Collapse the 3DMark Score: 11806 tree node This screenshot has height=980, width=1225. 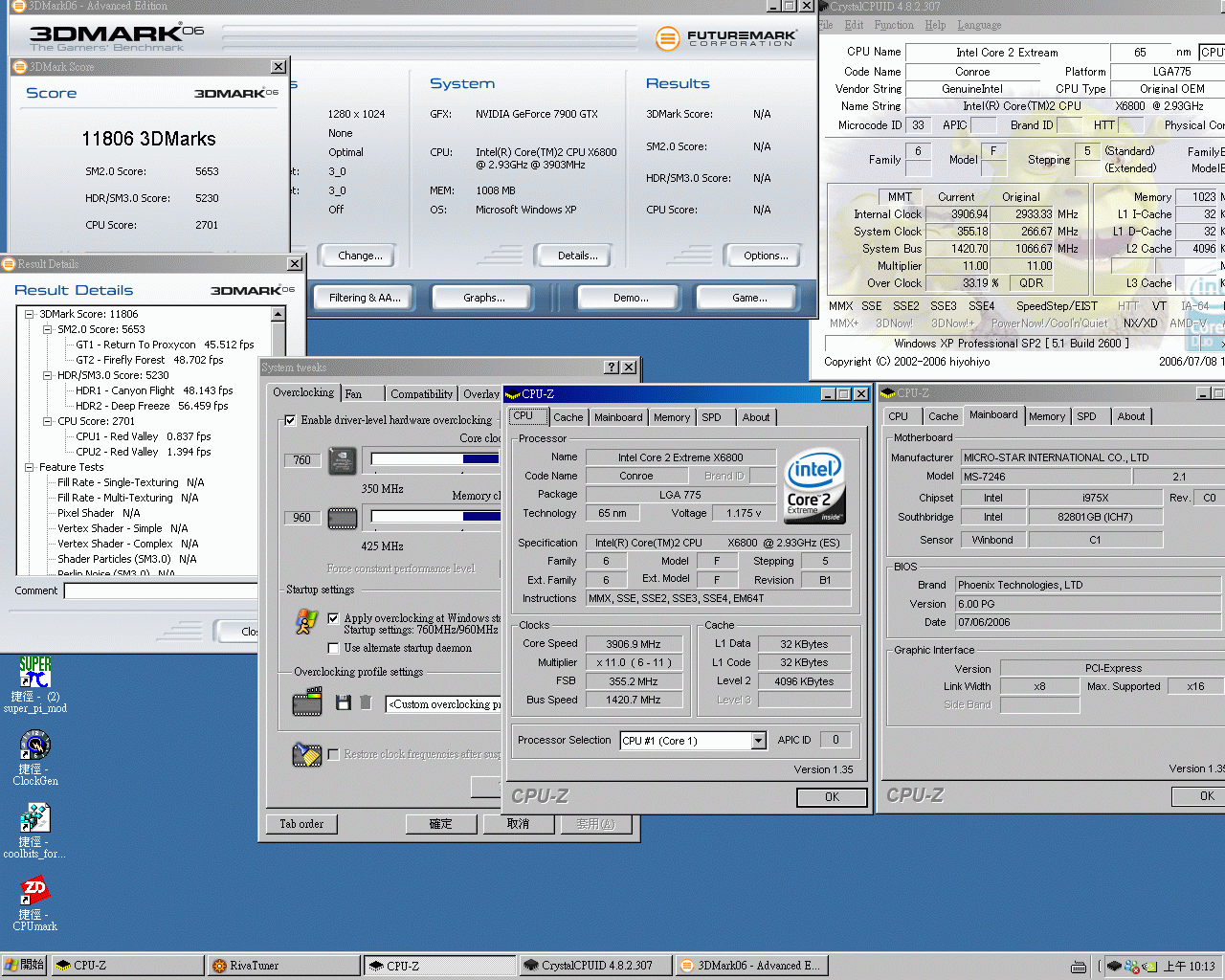(x=29, y=314)
